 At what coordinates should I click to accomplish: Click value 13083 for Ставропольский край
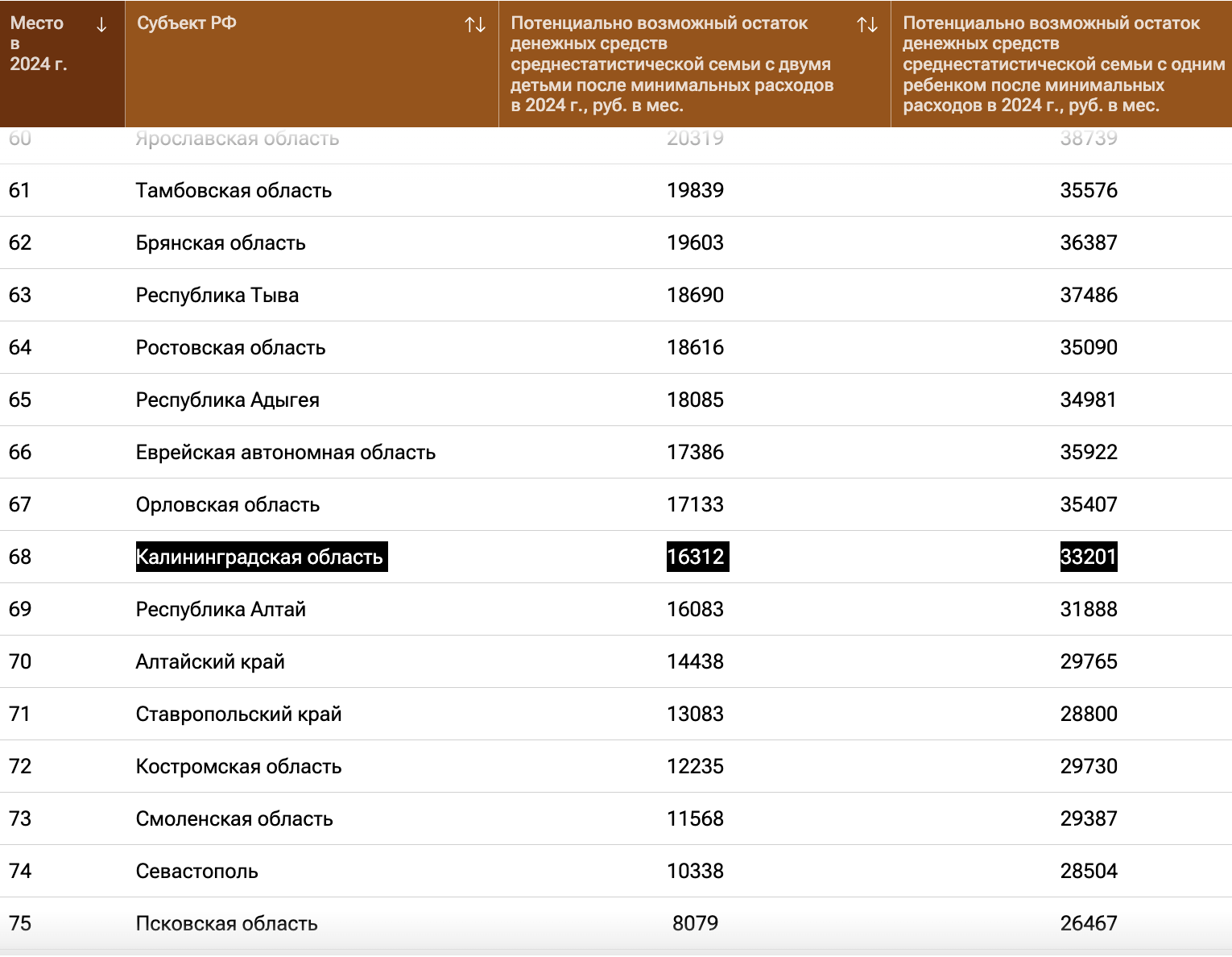[x=696, y=714]
